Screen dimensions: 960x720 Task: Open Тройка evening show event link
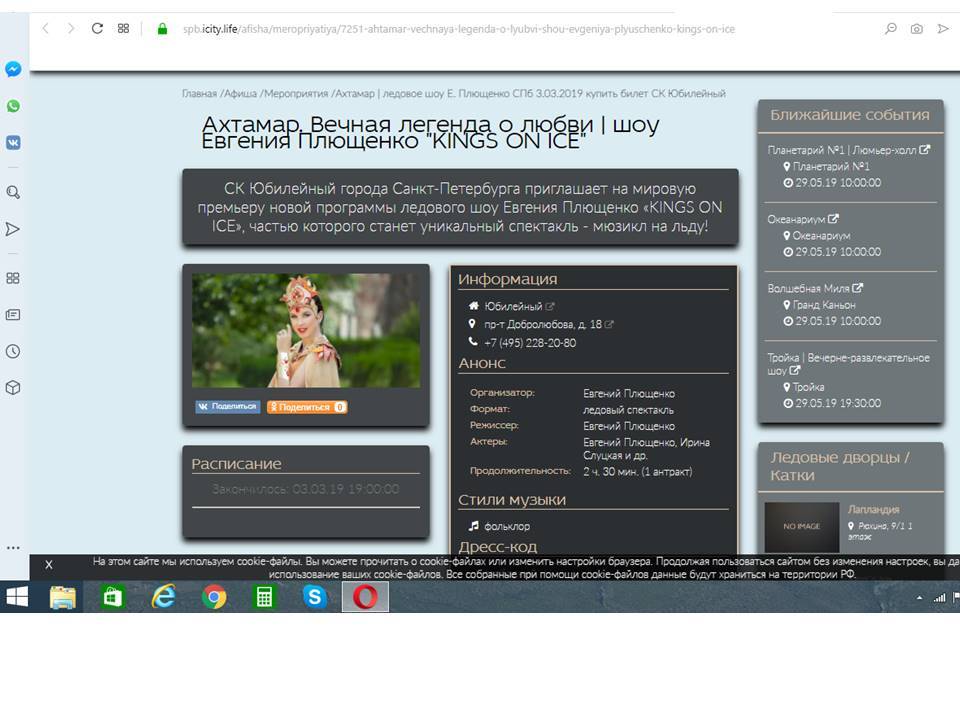[x=849, y=364]
